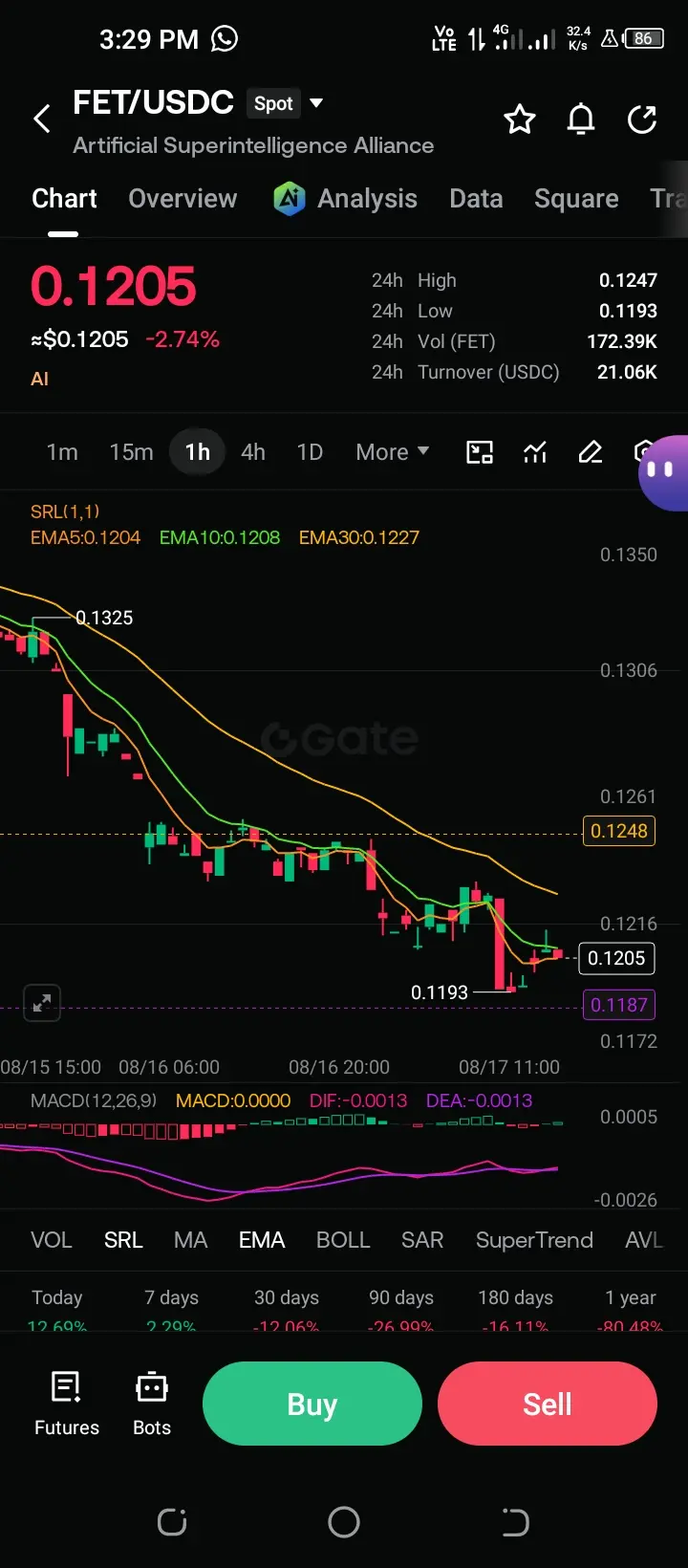The width and height of the screenshot is (688, 1568).
Task: Tap the 0.1248 price line label
Action: 619,831
